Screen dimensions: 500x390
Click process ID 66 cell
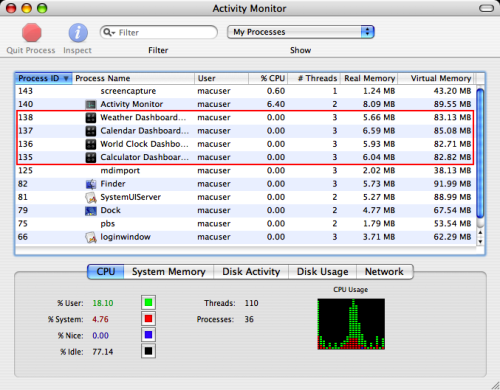click(23, 237)
